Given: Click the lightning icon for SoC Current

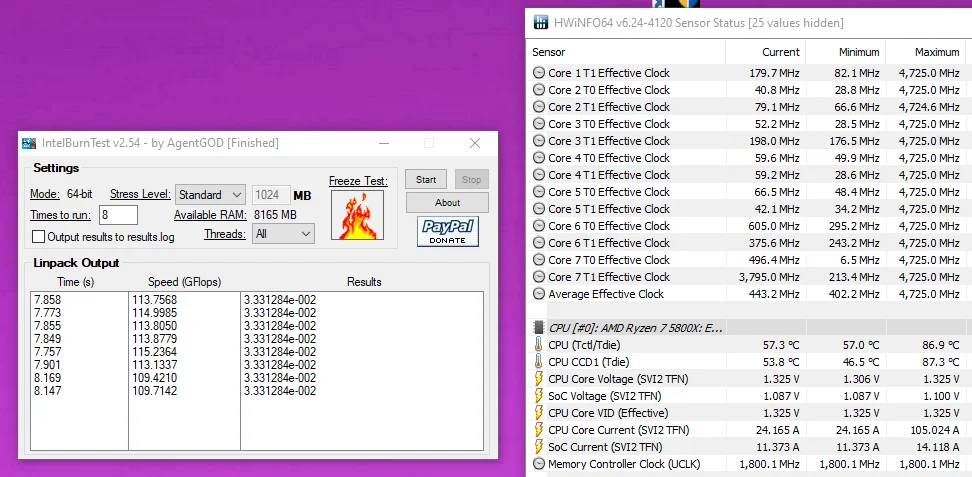Looking at the screenshot, I should point(539,447).
